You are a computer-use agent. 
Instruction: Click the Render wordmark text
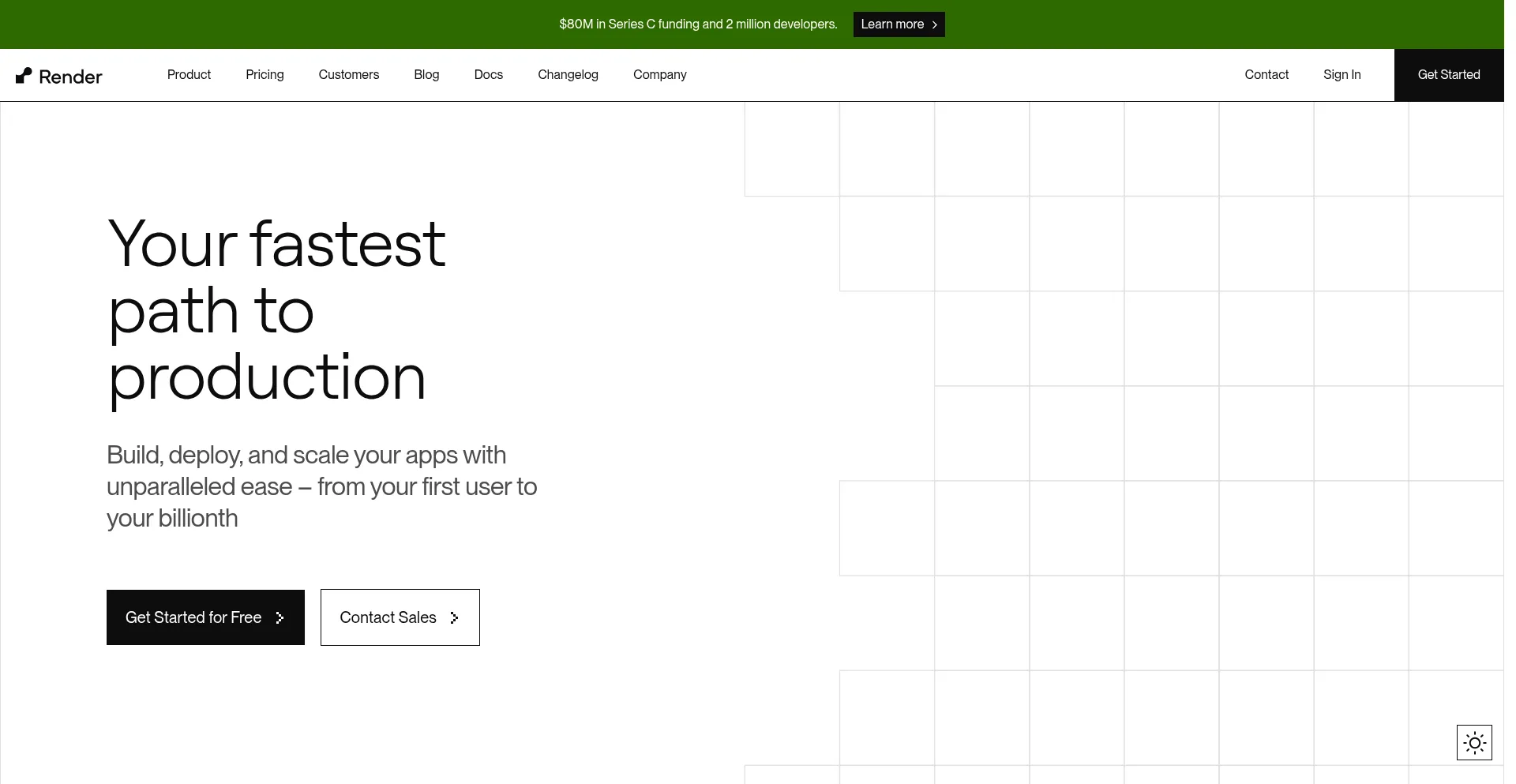tap(70, 77)
